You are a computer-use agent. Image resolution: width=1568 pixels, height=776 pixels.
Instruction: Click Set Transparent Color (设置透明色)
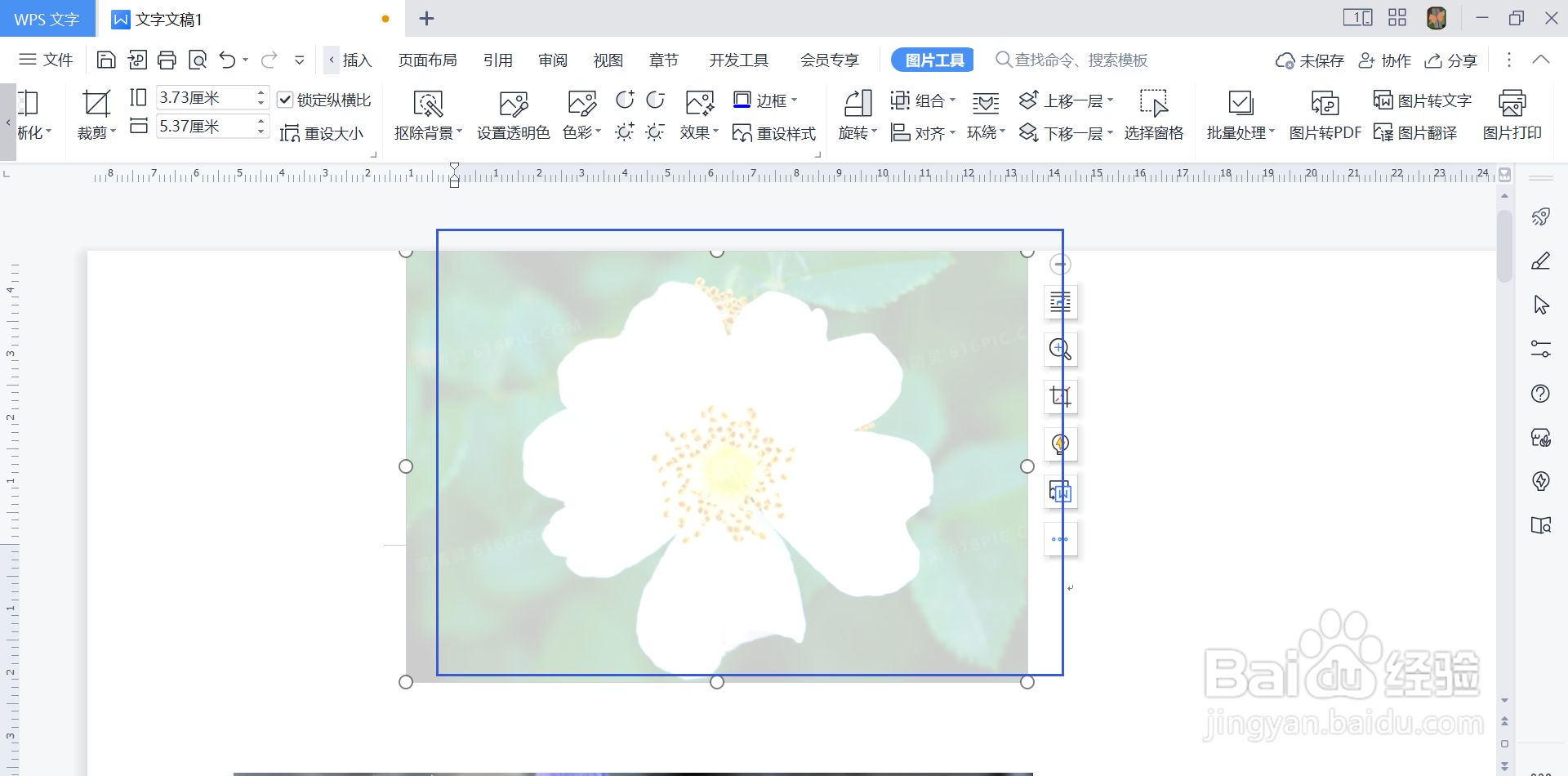click(x=513, y=115)
